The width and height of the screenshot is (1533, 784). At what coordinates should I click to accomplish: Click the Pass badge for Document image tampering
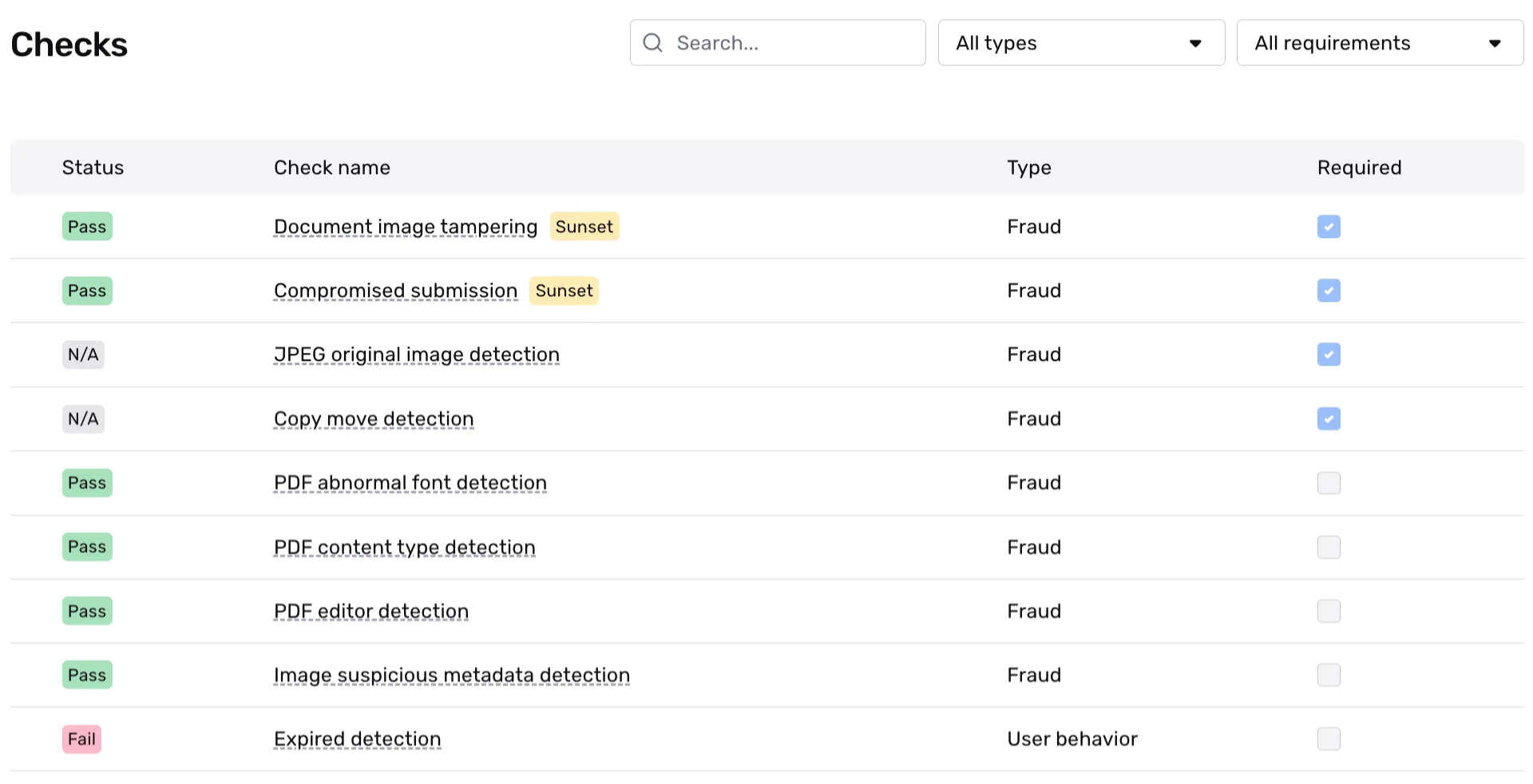point(87,227)
